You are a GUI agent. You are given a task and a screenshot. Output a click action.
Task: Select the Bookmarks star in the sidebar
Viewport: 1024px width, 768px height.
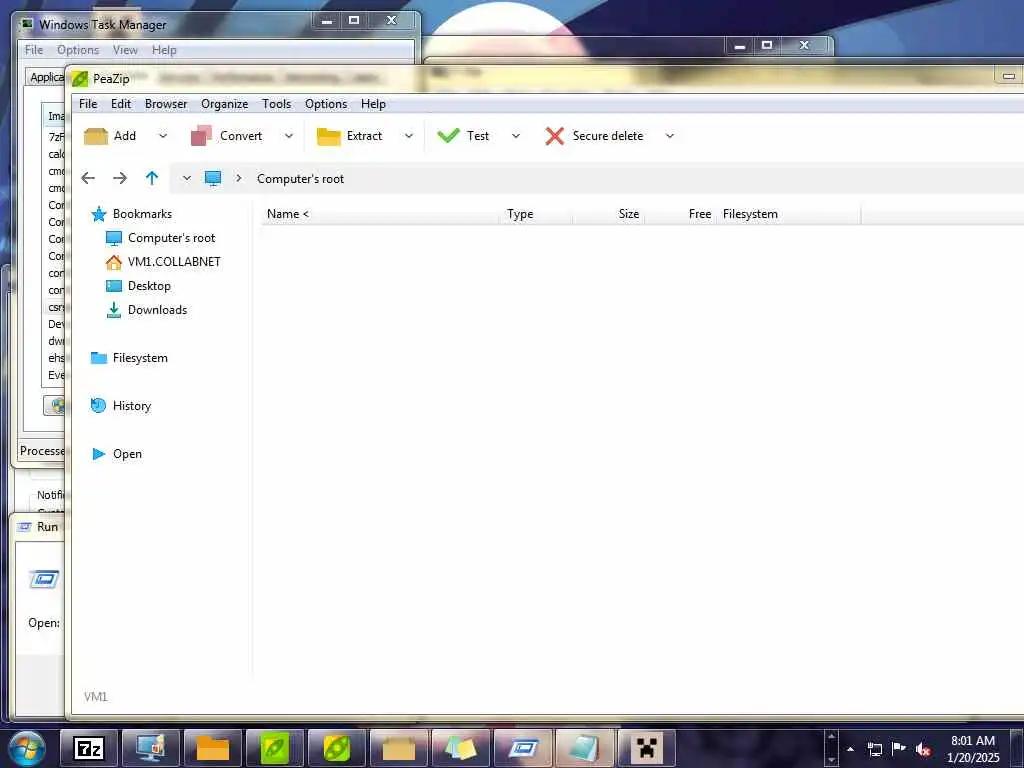(99, 214)
